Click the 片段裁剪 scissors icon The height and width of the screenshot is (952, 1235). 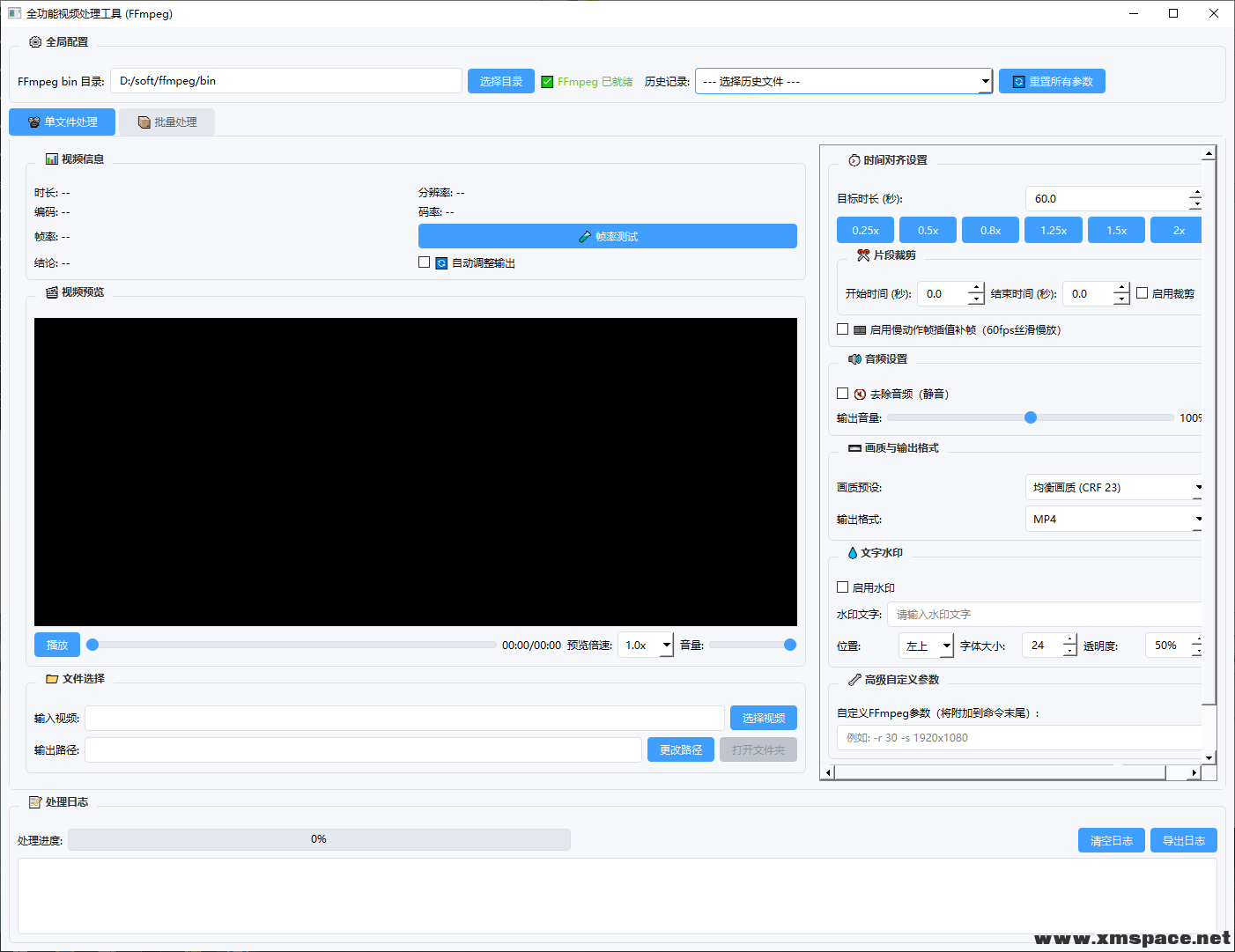(863, 255)
